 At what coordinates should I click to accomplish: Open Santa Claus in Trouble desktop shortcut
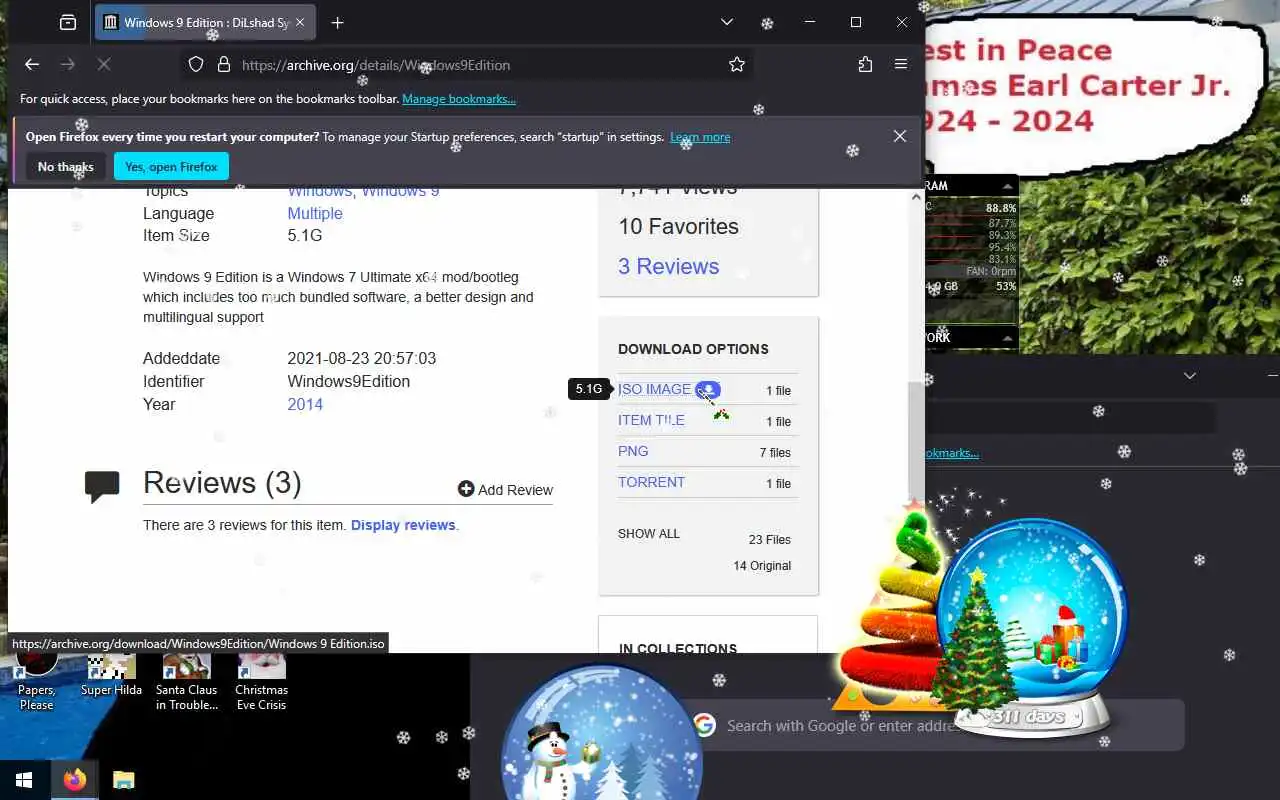(x=186, y=682)
